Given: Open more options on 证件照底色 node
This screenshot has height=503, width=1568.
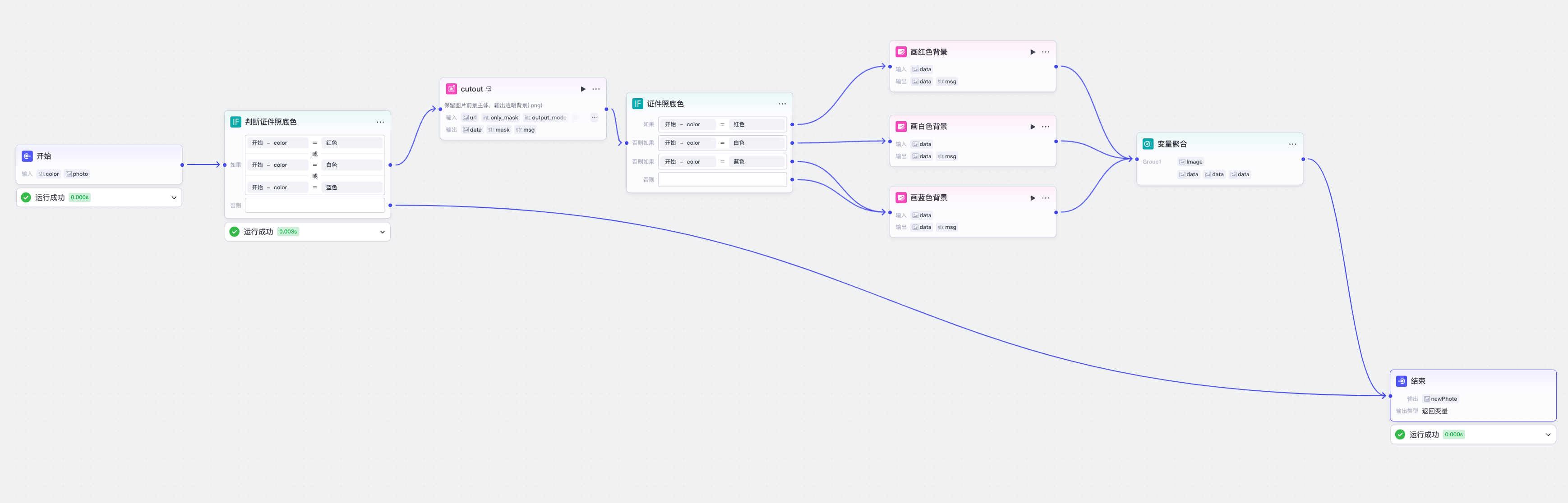Looking at the screenshot, I should [782, 104].
